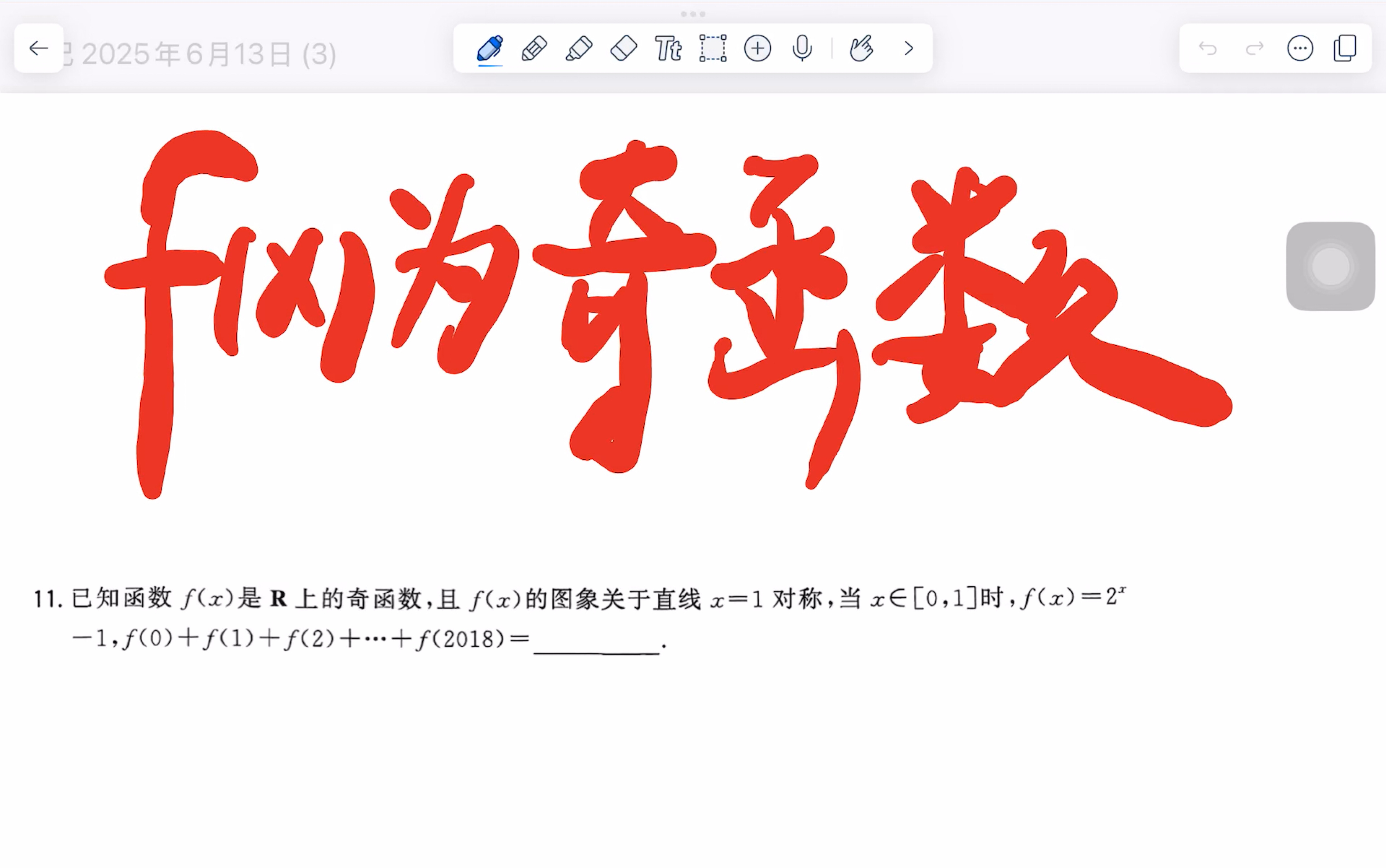1386x868 pixels.
Task: Choose the Tt text tool
Action: click(x=670, y=48)
